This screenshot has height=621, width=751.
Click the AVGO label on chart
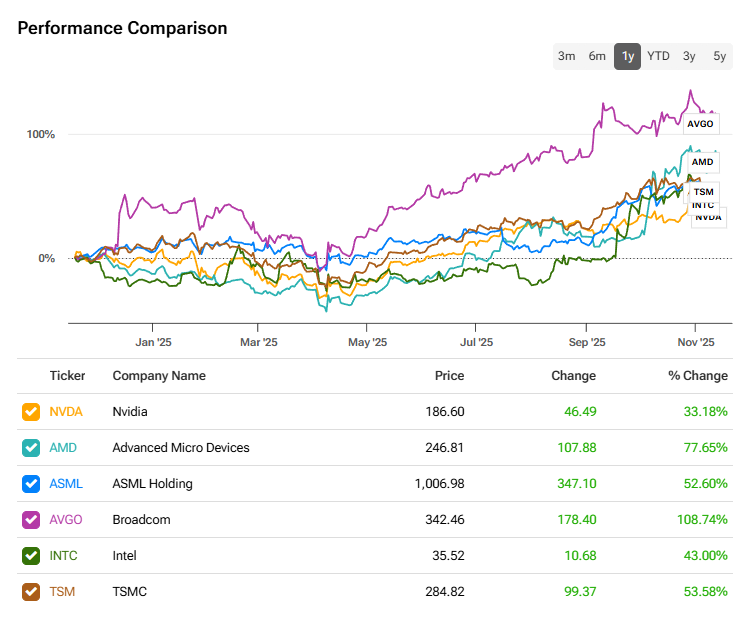click(x=700, y=124)
